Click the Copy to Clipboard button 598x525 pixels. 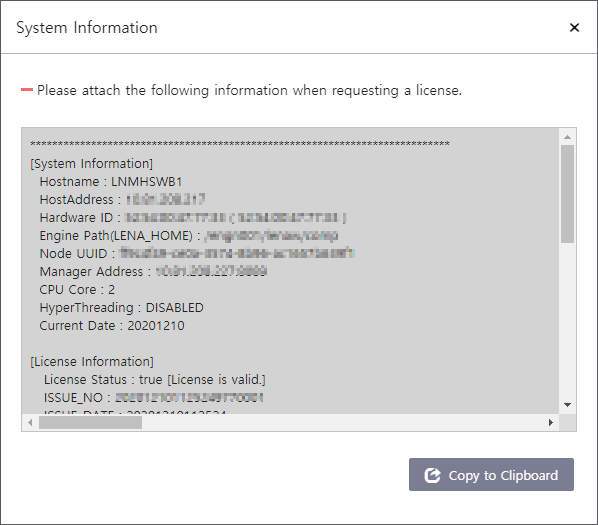tap(491, 474)
